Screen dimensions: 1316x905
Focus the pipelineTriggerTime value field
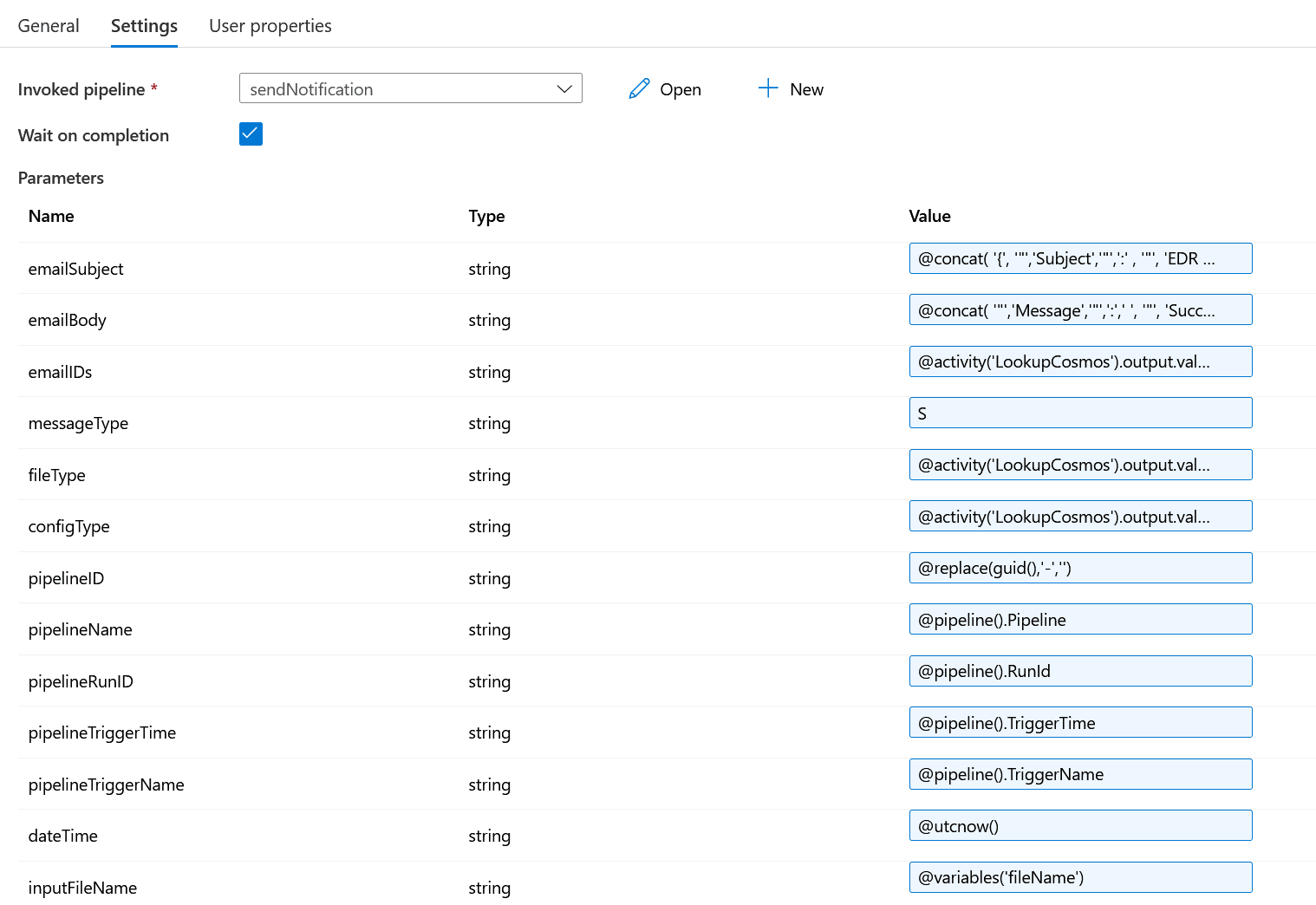point(1079,723)
